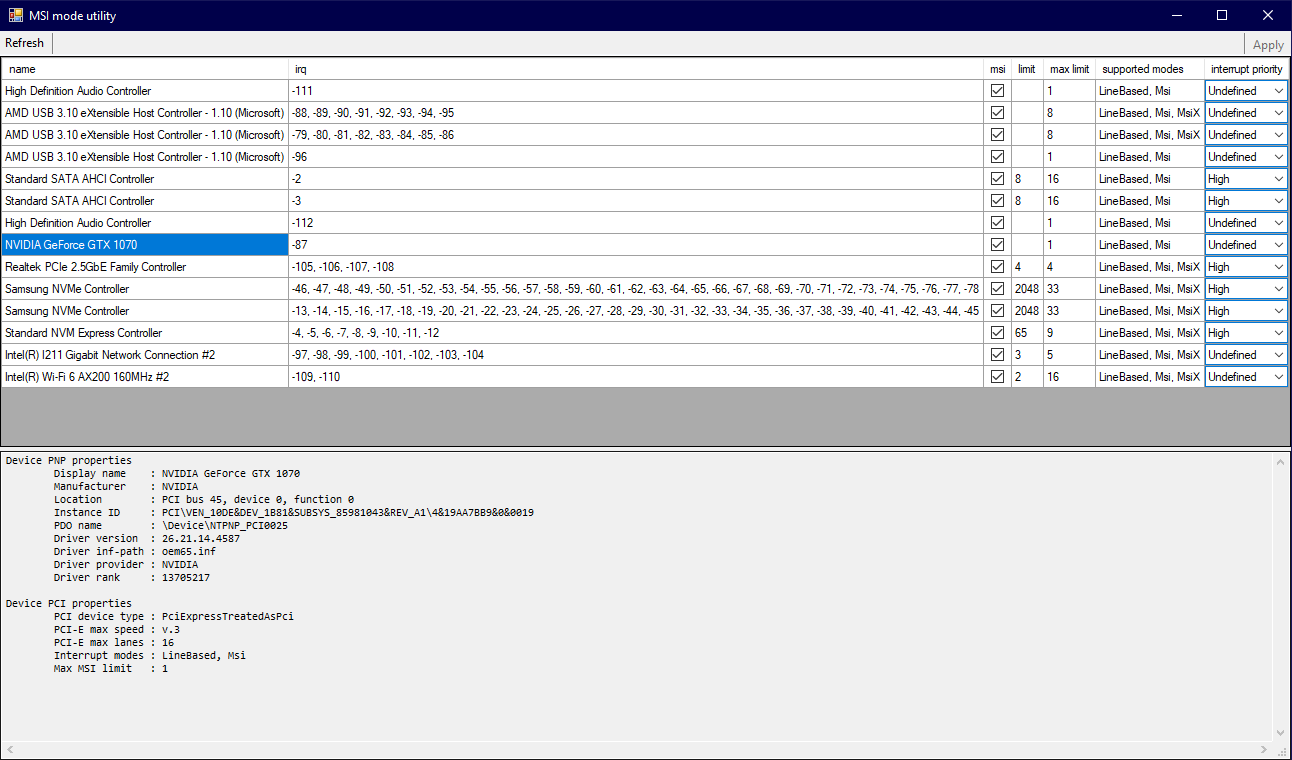Select Standard NVM Express Controller row
This screenshot has height=760, width=1292.
click(145, 333)
